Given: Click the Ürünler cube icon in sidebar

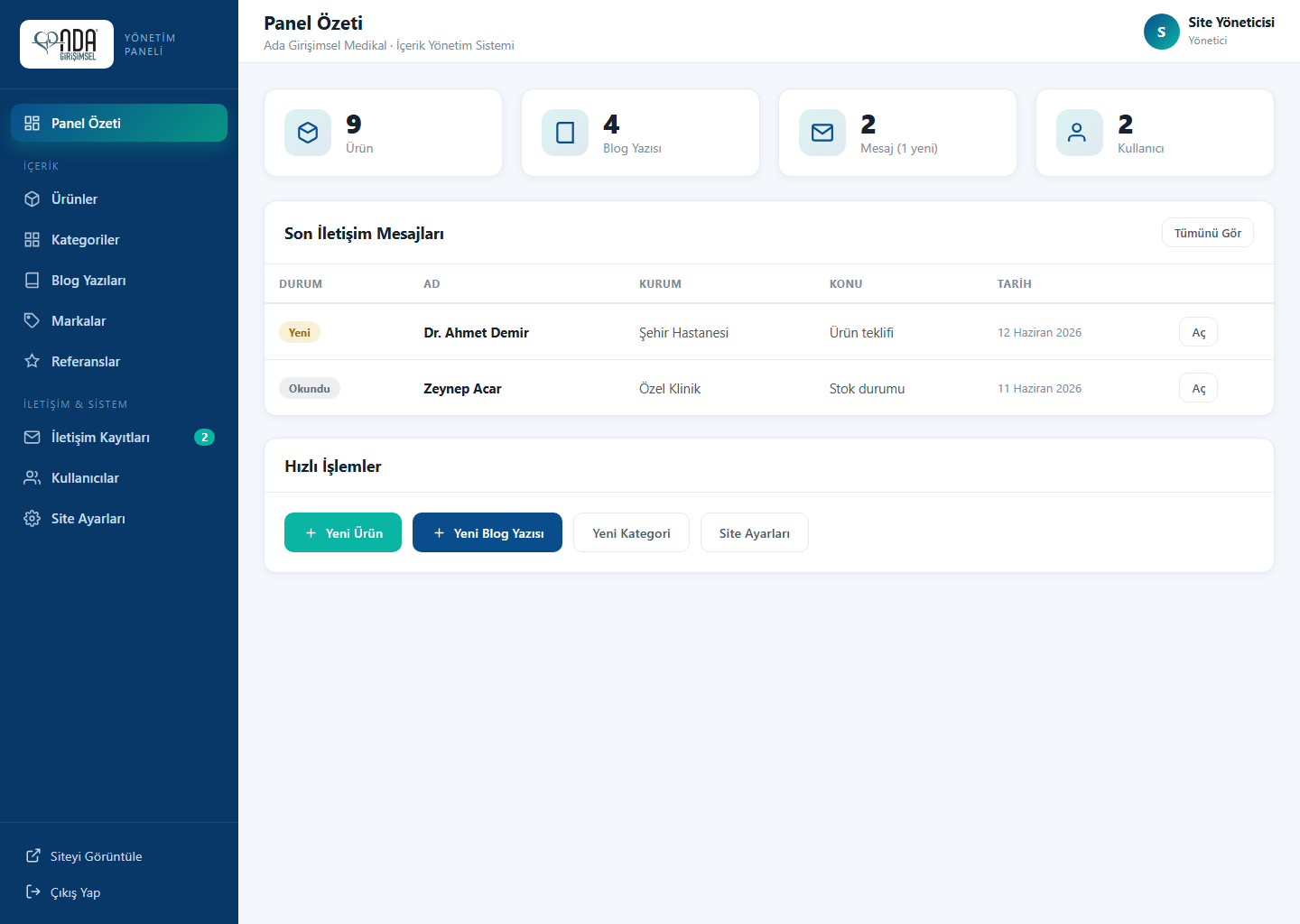Looking at the screenshot, I should [32, 199].
